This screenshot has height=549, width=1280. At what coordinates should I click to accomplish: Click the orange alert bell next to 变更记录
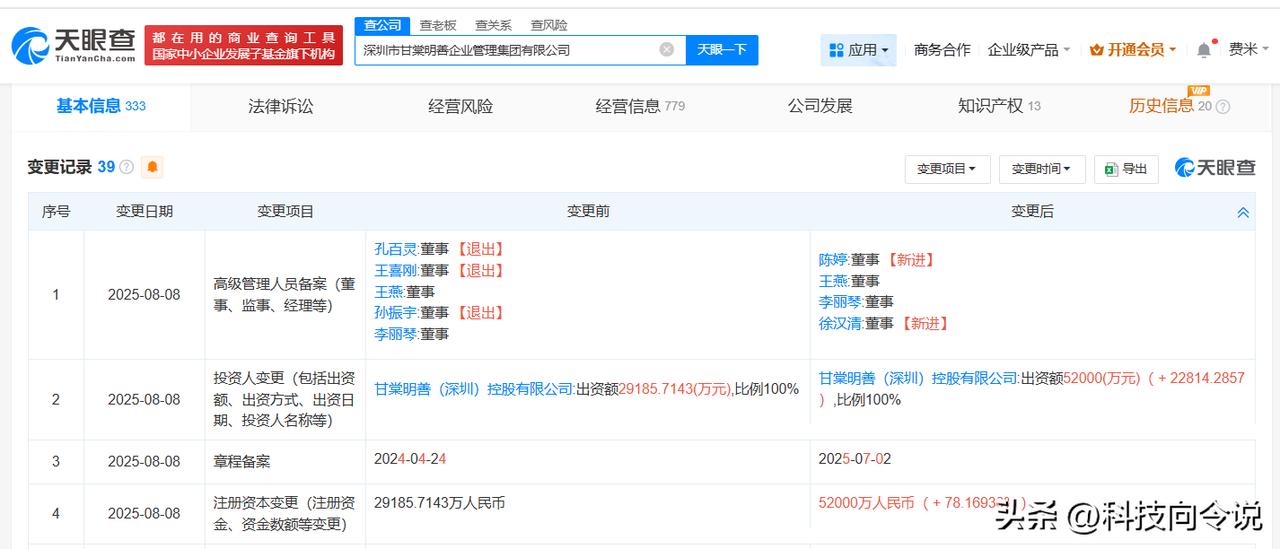[152, 167]
